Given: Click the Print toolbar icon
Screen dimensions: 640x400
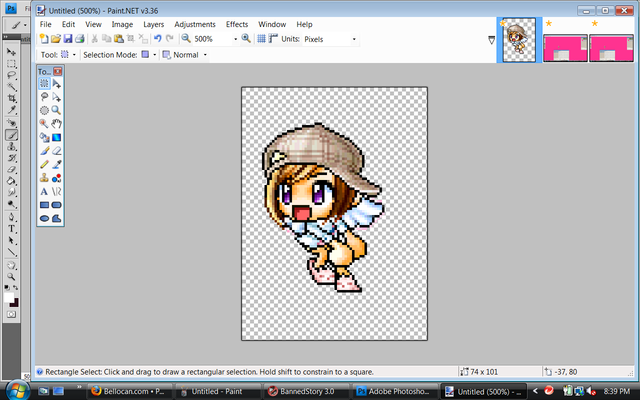Looking at the screenshot, I should 80,39.
